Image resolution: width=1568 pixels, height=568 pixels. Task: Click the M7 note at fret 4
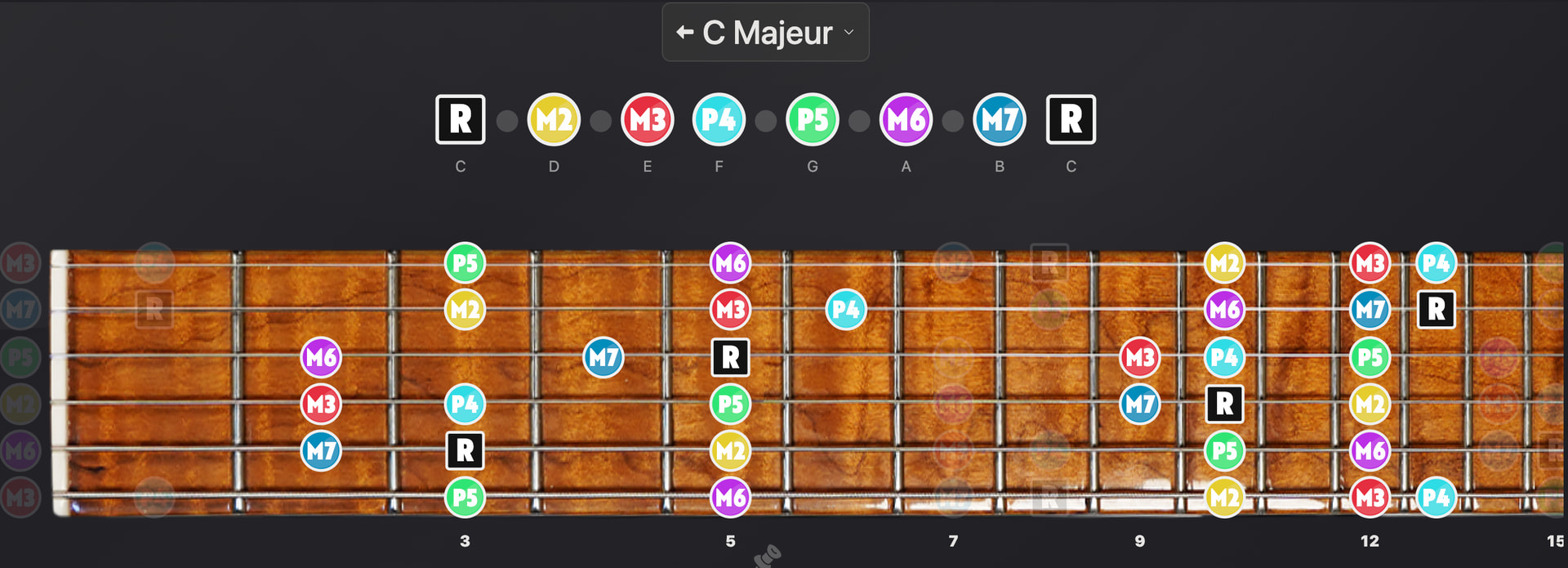[x=604, y=357]
